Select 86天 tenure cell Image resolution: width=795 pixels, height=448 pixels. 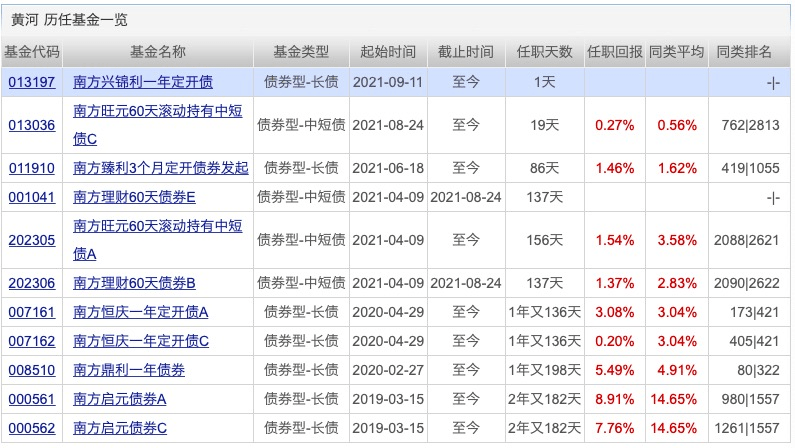pos(545,168)
